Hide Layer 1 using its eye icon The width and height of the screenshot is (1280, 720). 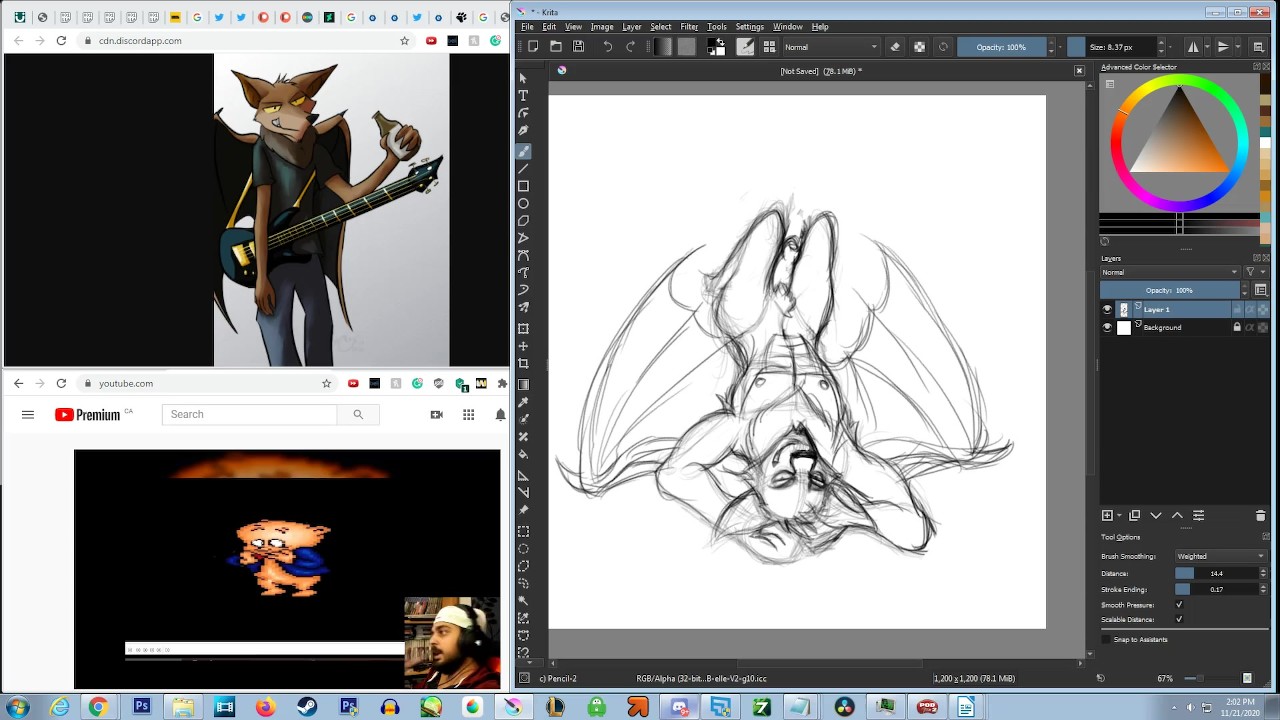[1107, 310]
